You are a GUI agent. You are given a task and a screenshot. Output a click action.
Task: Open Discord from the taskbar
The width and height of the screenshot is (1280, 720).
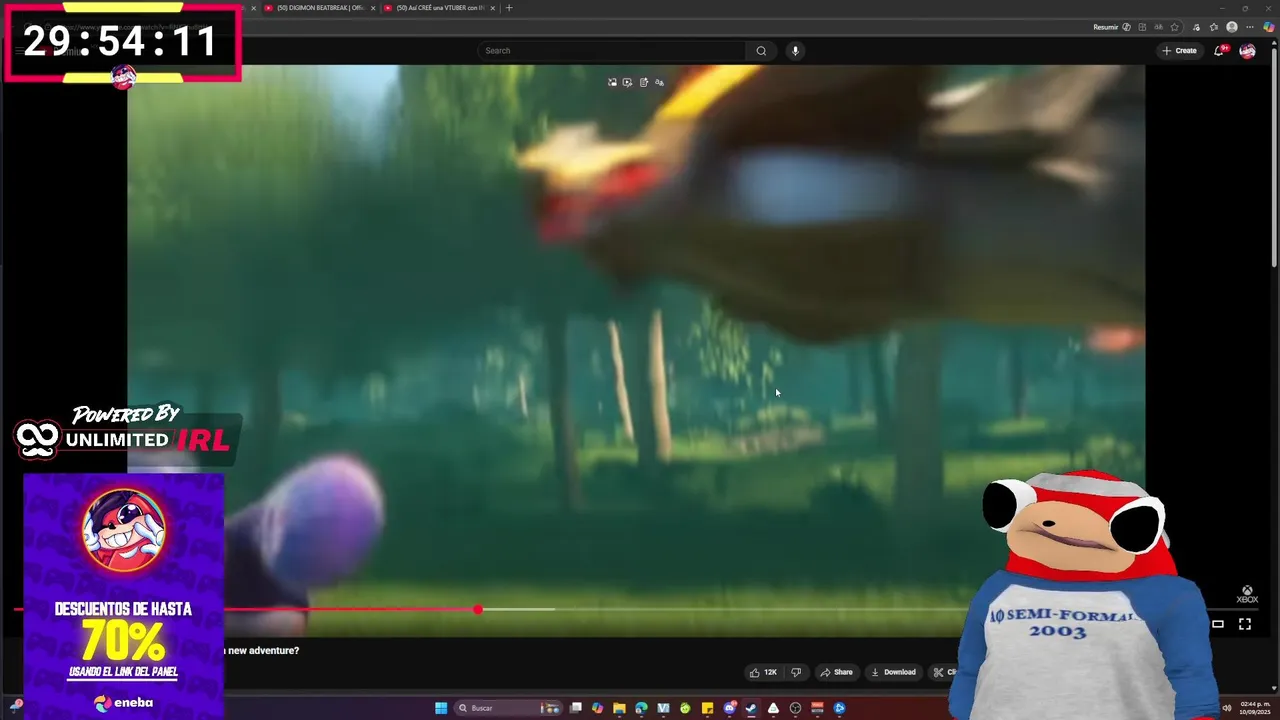(729, 708)
